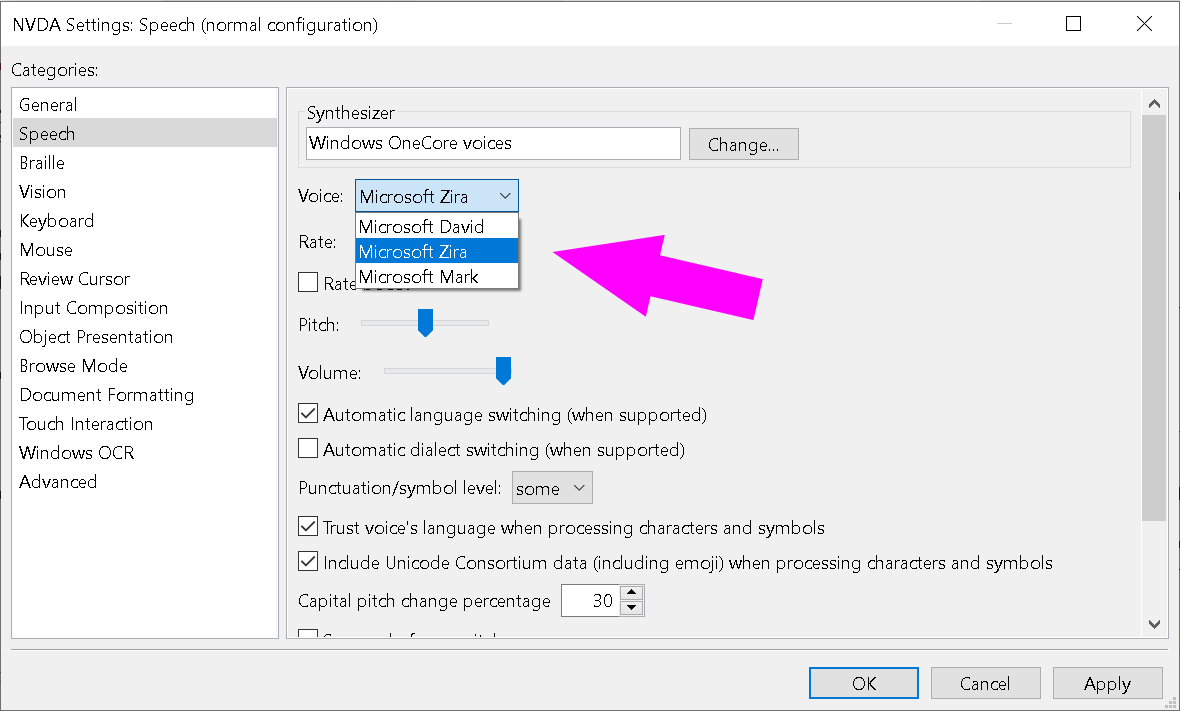Apply the speech settings

(x=1107, y=683)
